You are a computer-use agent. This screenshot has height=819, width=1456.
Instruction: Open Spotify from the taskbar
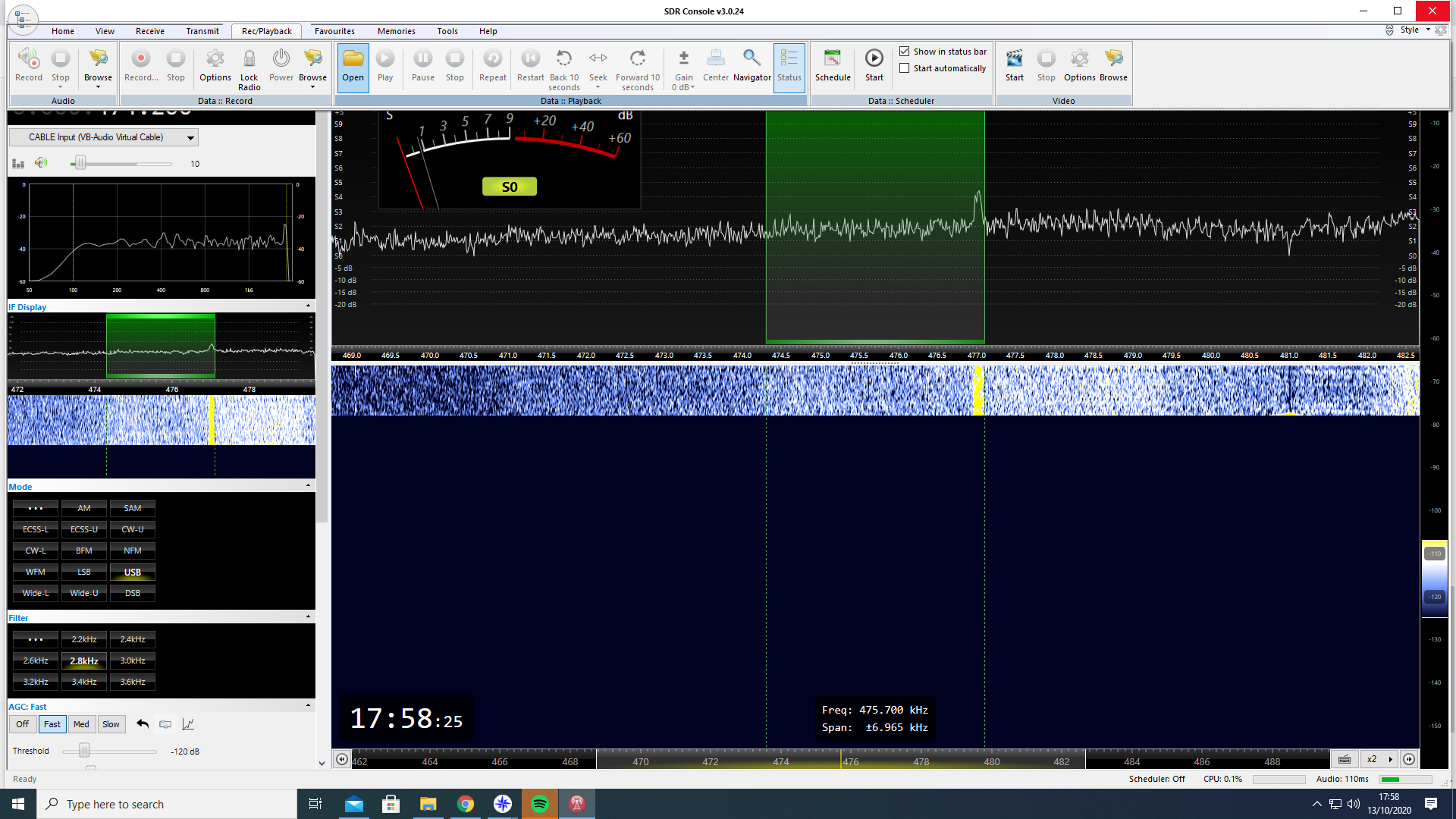(540, 804)
